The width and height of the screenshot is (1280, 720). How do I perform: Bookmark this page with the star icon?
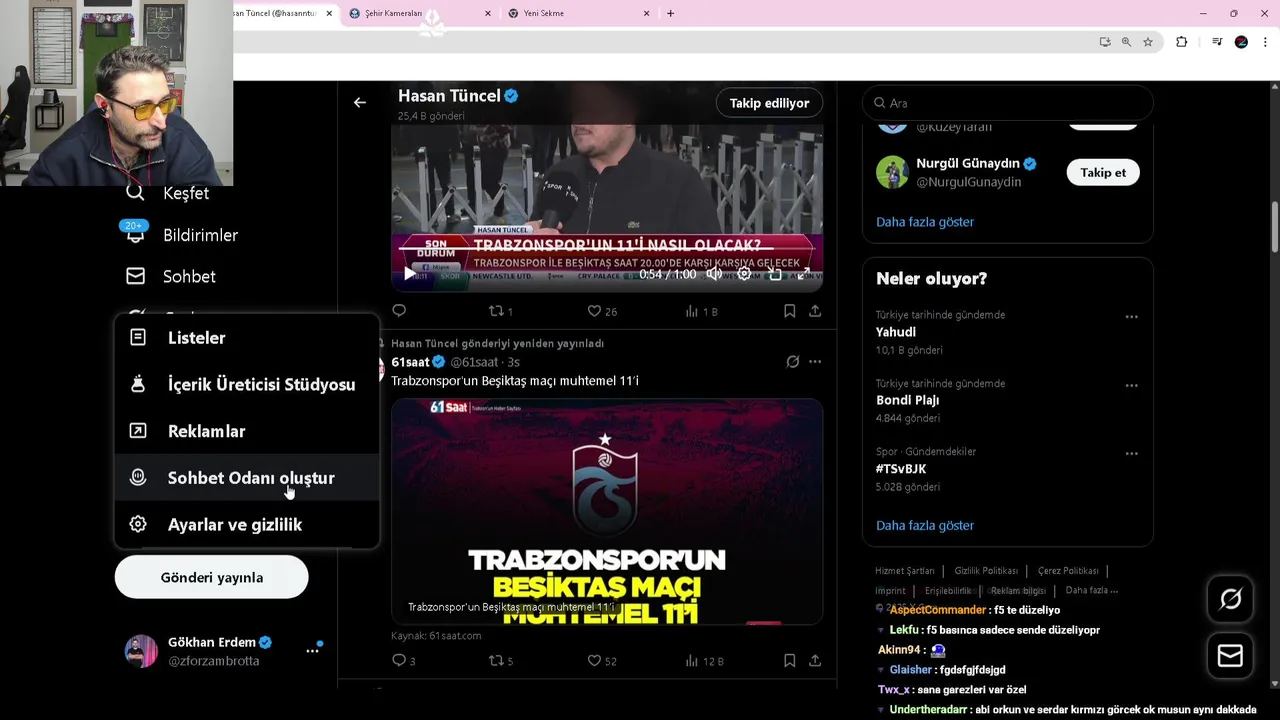1148,42
